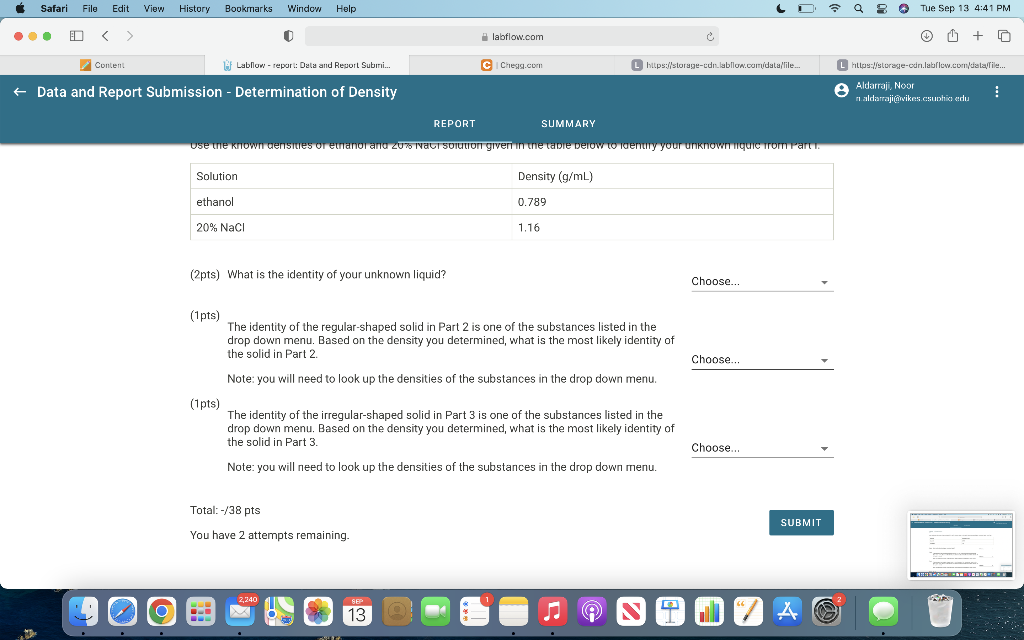Submit the report with the SUBMIT button
This screenshot has width=1024, height=640.
(x=800, y=522)
